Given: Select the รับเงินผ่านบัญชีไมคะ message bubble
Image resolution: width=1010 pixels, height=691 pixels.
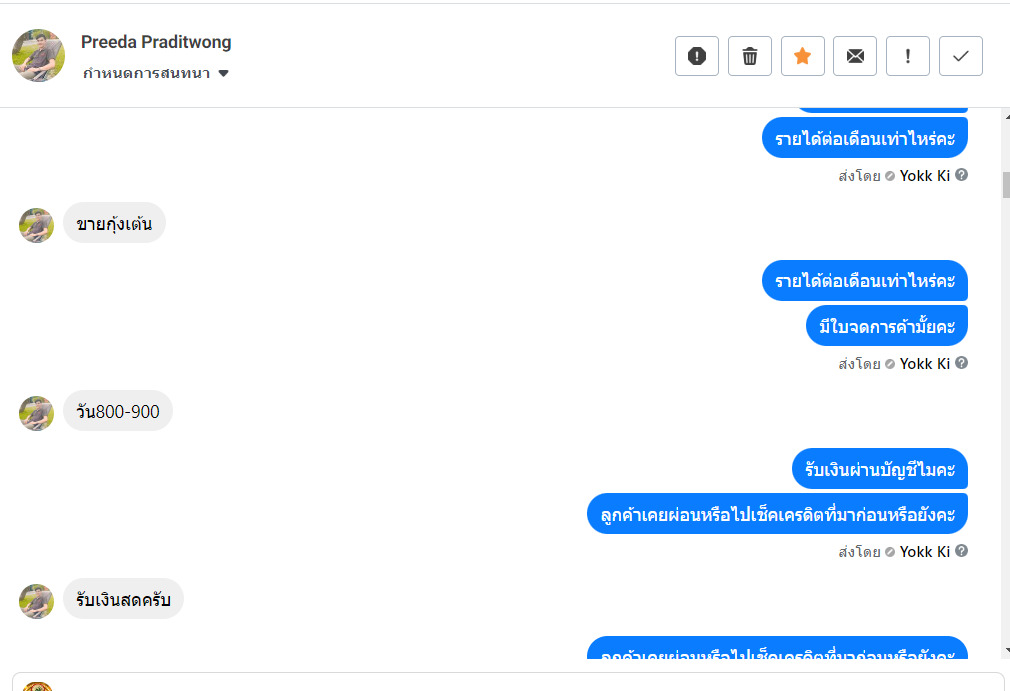Looking at the screenshot, I should click(x=880, y=469).
